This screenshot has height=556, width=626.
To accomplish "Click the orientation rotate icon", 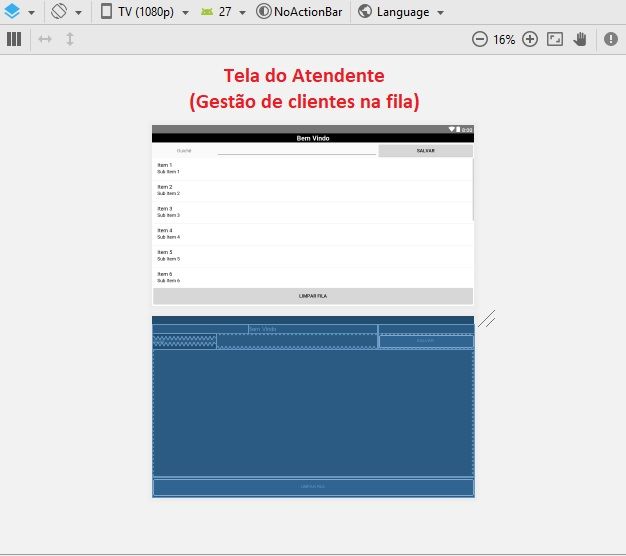I will 59,11.
